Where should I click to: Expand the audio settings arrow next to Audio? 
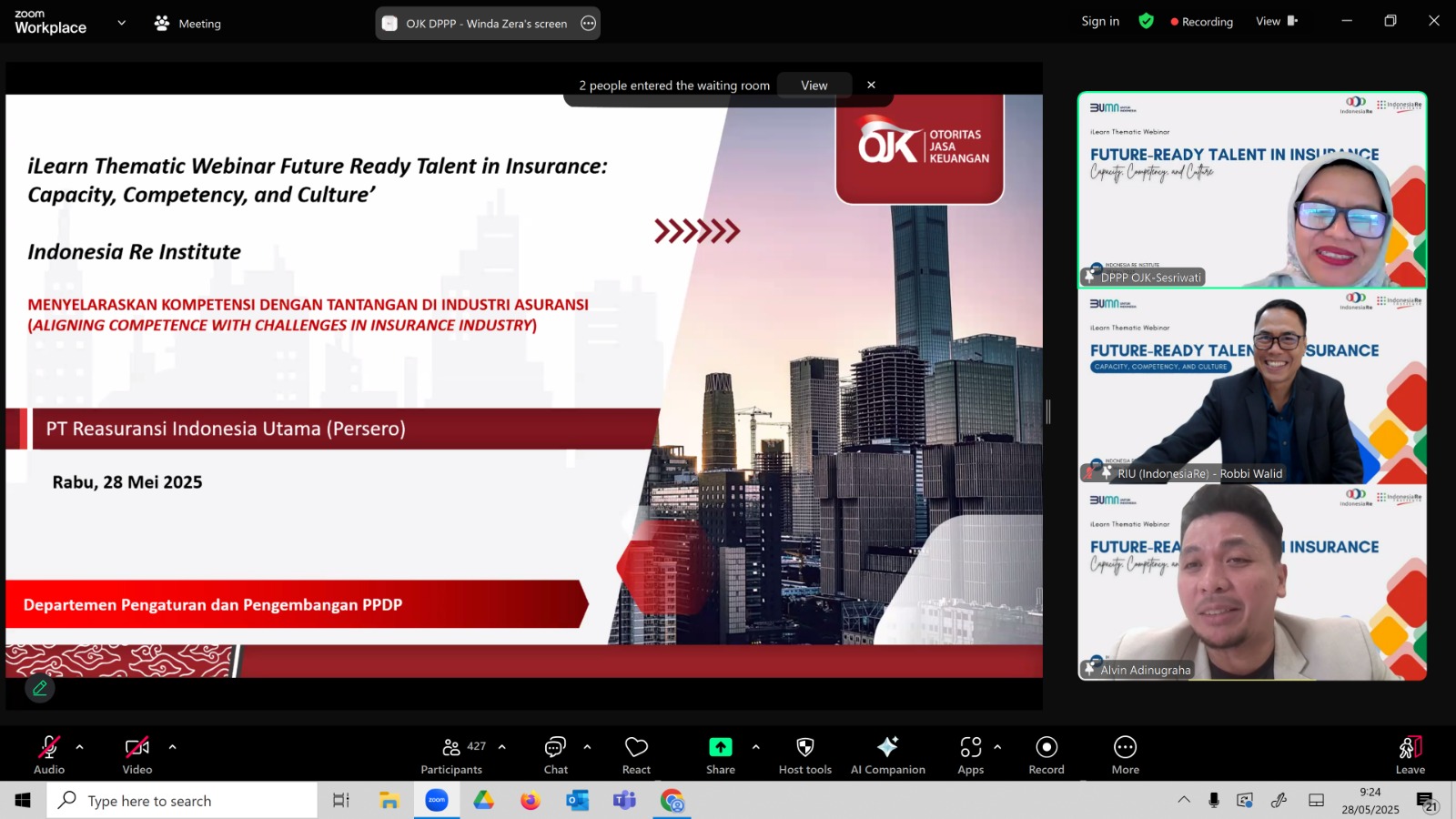click(x=79, y=747)
